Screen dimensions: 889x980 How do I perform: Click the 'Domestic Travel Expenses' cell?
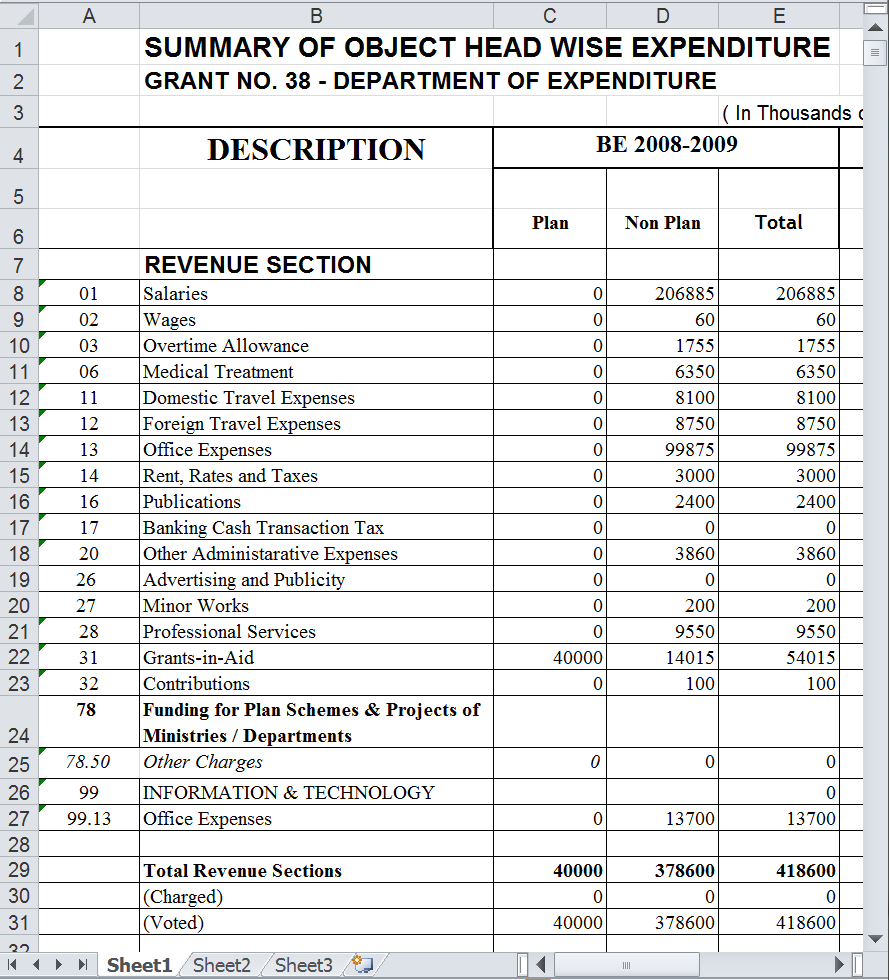pyautogui.click(x=316, y=398)
